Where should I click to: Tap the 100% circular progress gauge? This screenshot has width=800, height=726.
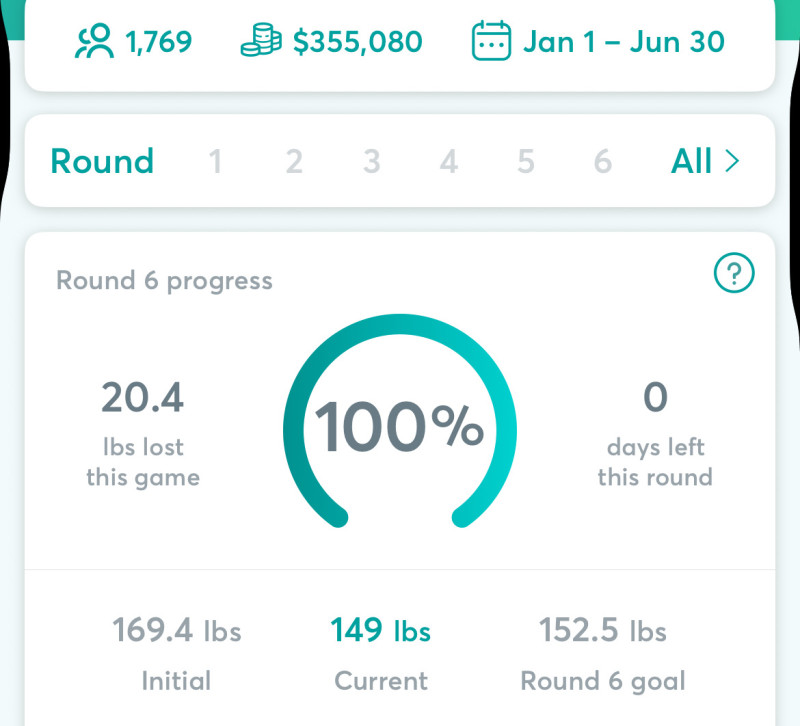pyautogui.click(x=399, y=421)
